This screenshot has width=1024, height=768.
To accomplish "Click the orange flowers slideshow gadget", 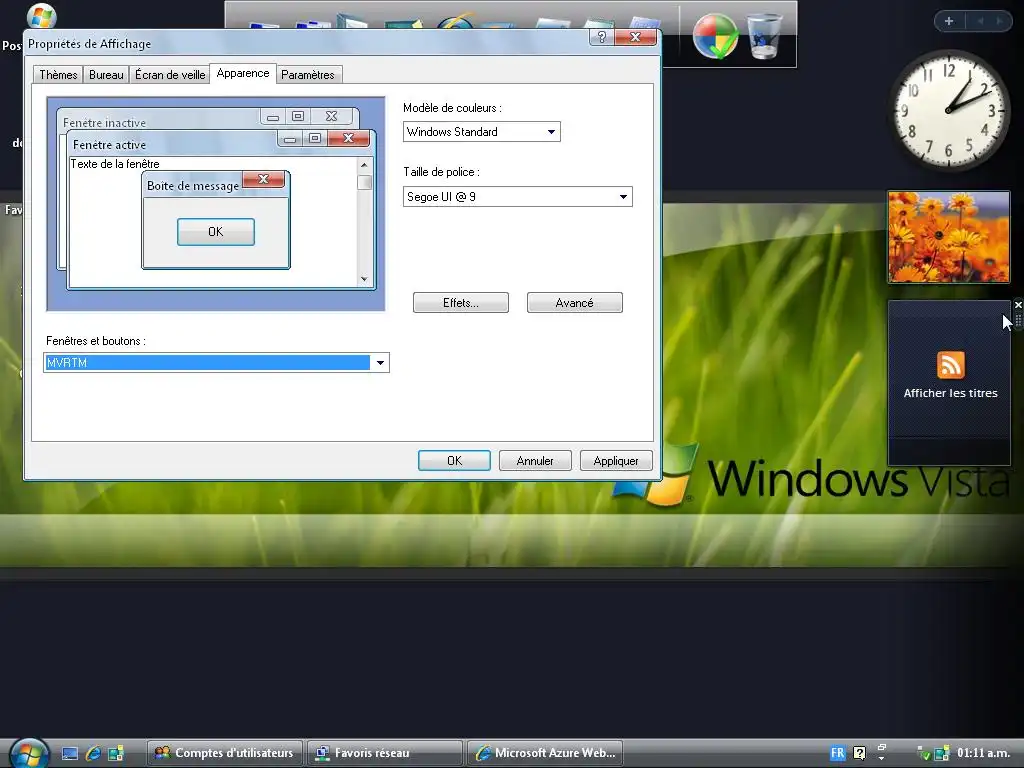I will pyautogui.click(x=948, y=237).
